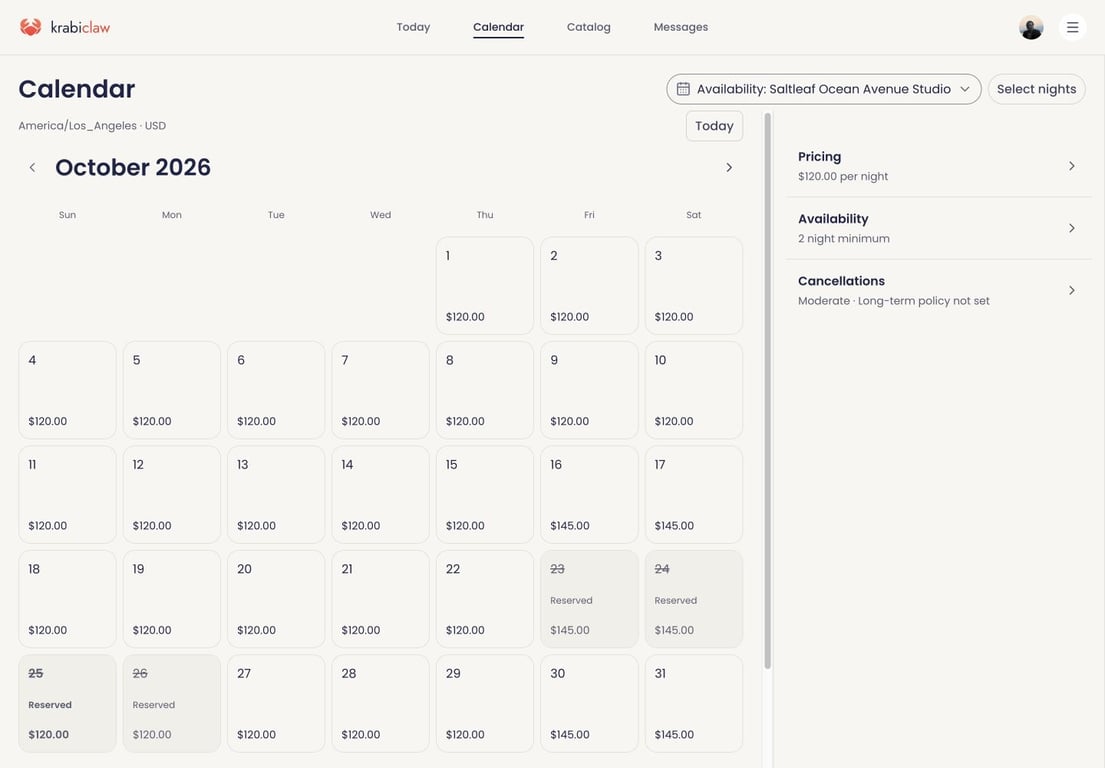Screen dimensions: 1105x768
Task: Select October 13 date cell
Action: point(276,494)
